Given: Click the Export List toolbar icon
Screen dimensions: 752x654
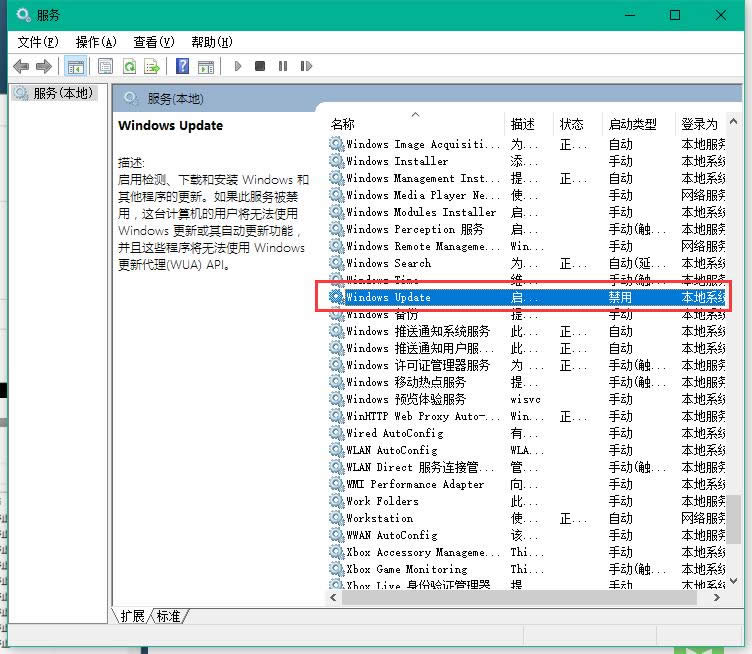Looking at the screenshot, I should (152, 67).
